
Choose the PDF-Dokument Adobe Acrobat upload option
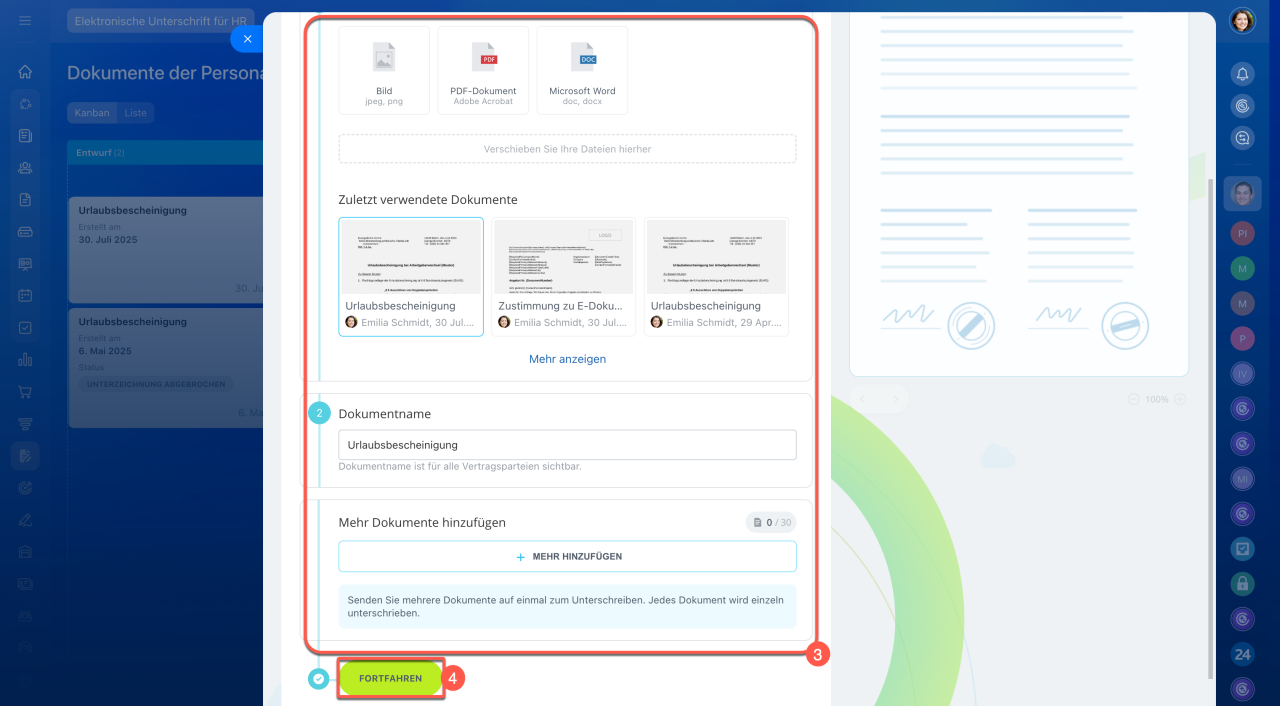483,70
